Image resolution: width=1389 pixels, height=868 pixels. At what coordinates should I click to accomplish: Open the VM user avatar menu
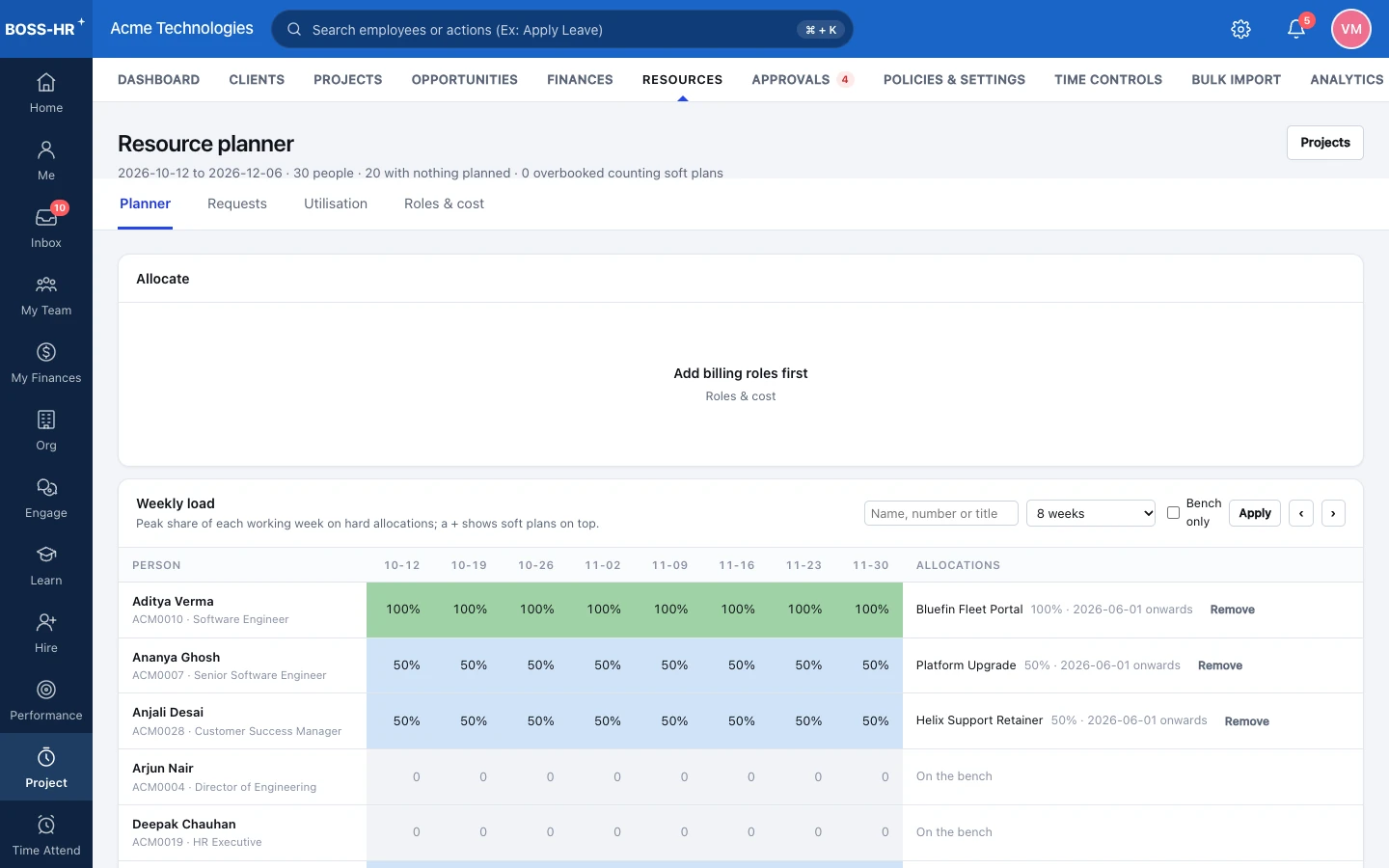click(1351, 29)
